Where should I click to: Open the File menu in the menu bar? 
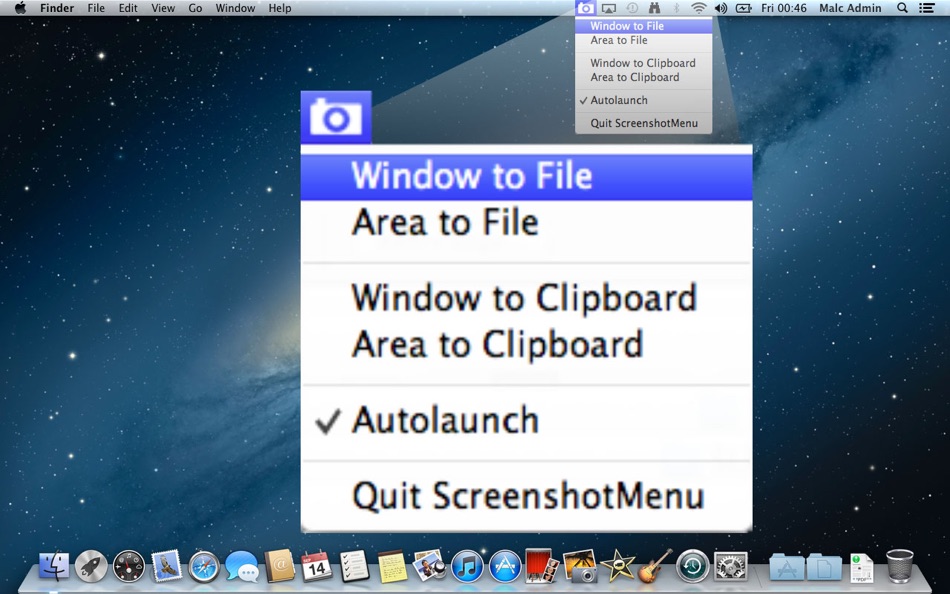coord(96,8)
